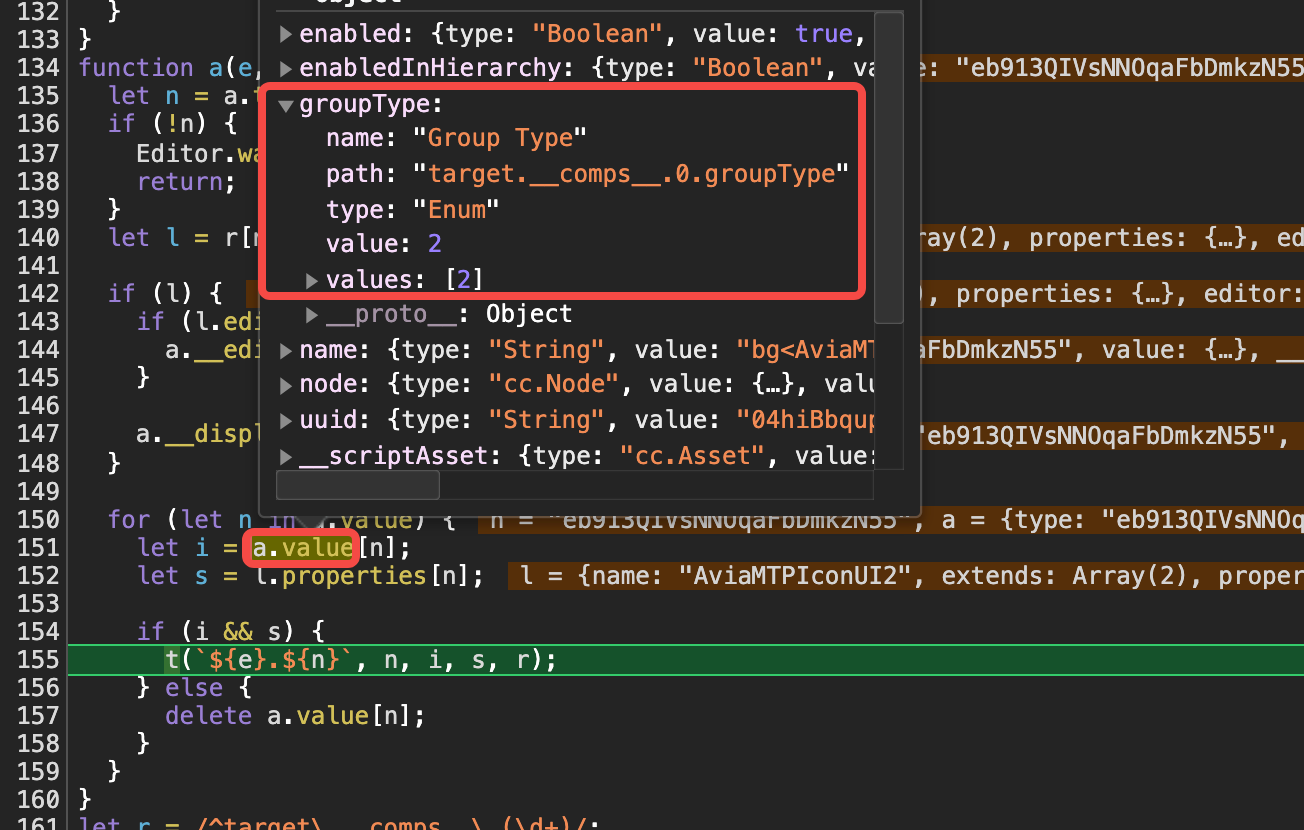Set a breakpoint on line 151
Viewport: 1304px width, 830px height.
pyautogui.click(x=40, y=547)
